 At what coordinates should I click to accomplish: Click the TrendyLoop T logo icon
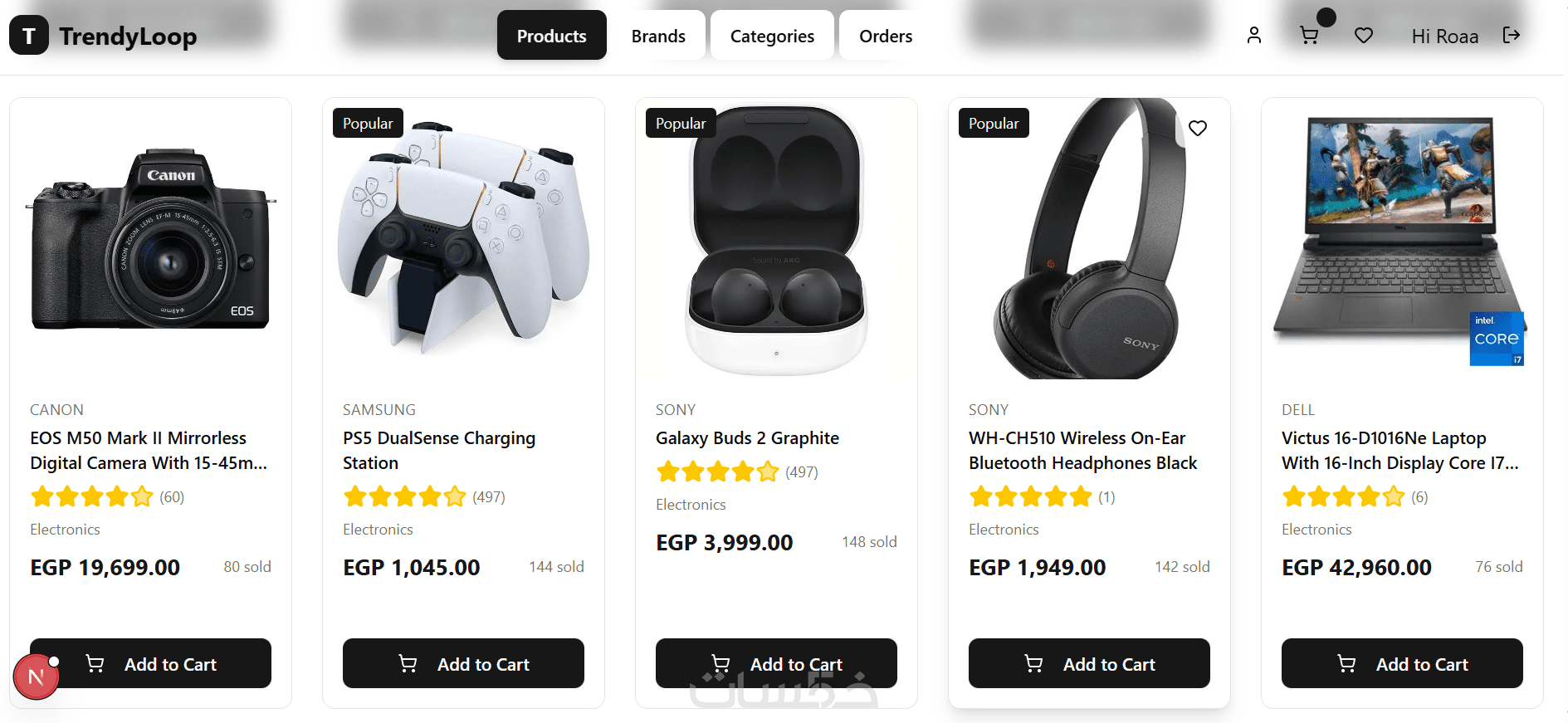(29, 36)
